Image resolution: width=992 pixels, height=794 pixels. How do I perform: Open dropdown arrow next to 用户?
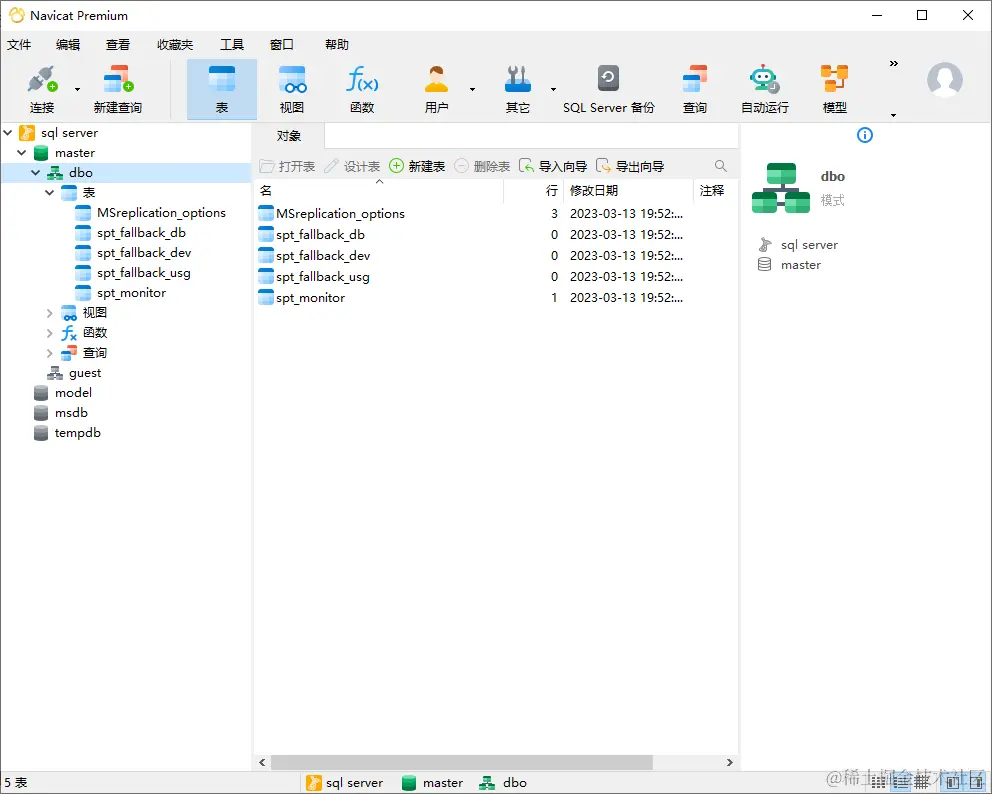click(472, 89)
